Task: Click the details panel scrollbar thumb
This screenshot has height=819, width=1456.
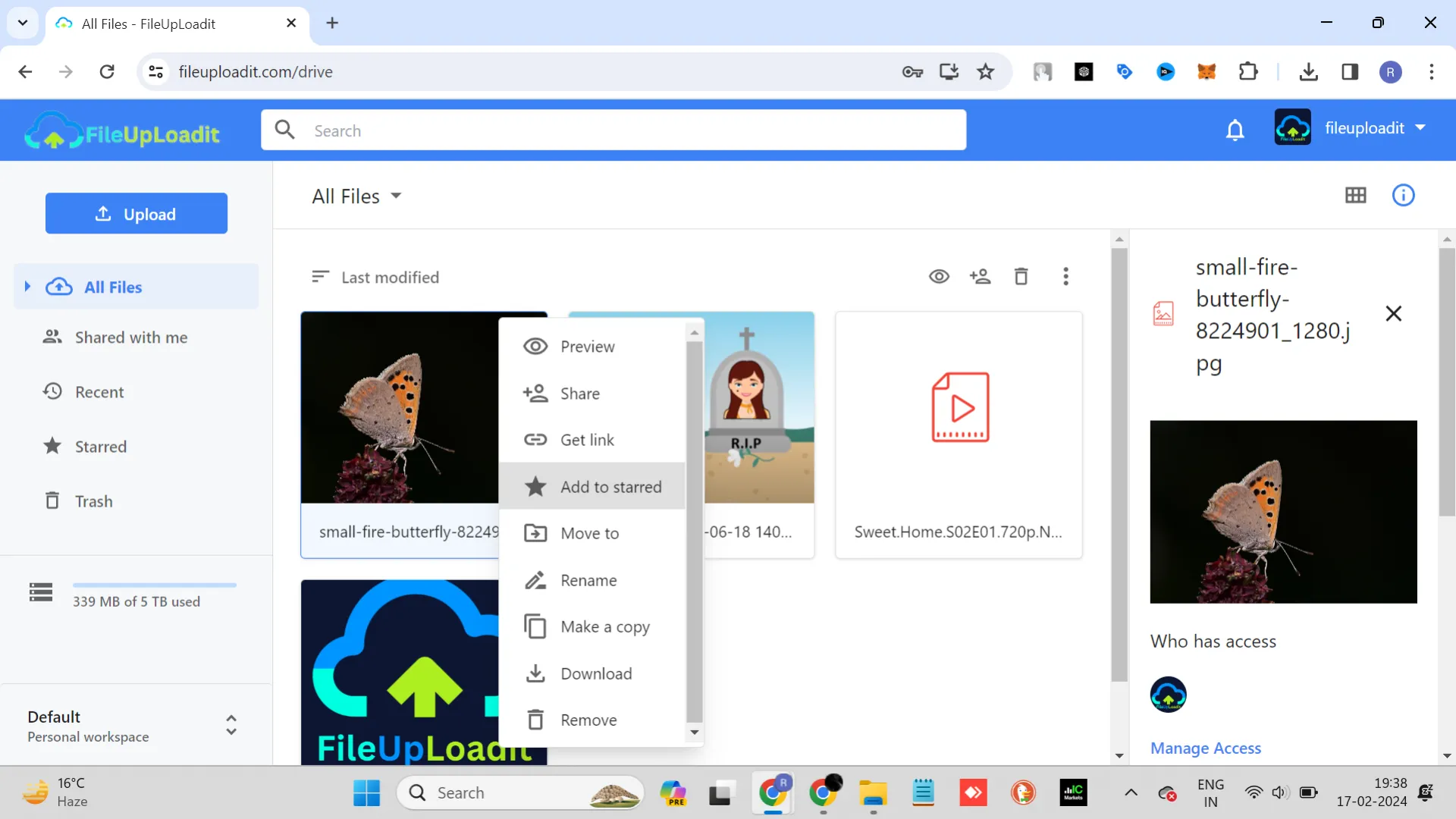Action: (1447, 381)
